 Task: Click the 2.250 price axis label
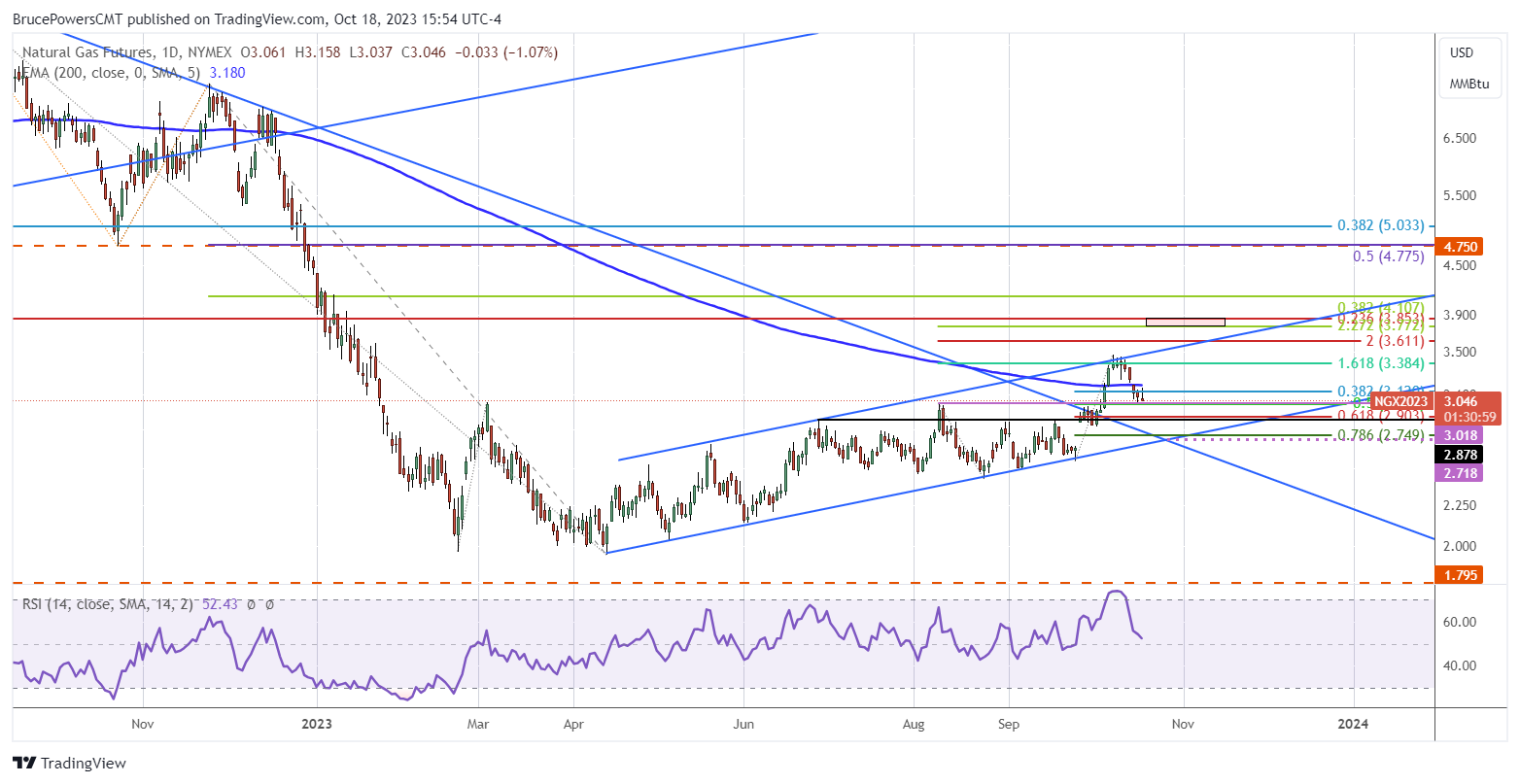(1461, 505)
